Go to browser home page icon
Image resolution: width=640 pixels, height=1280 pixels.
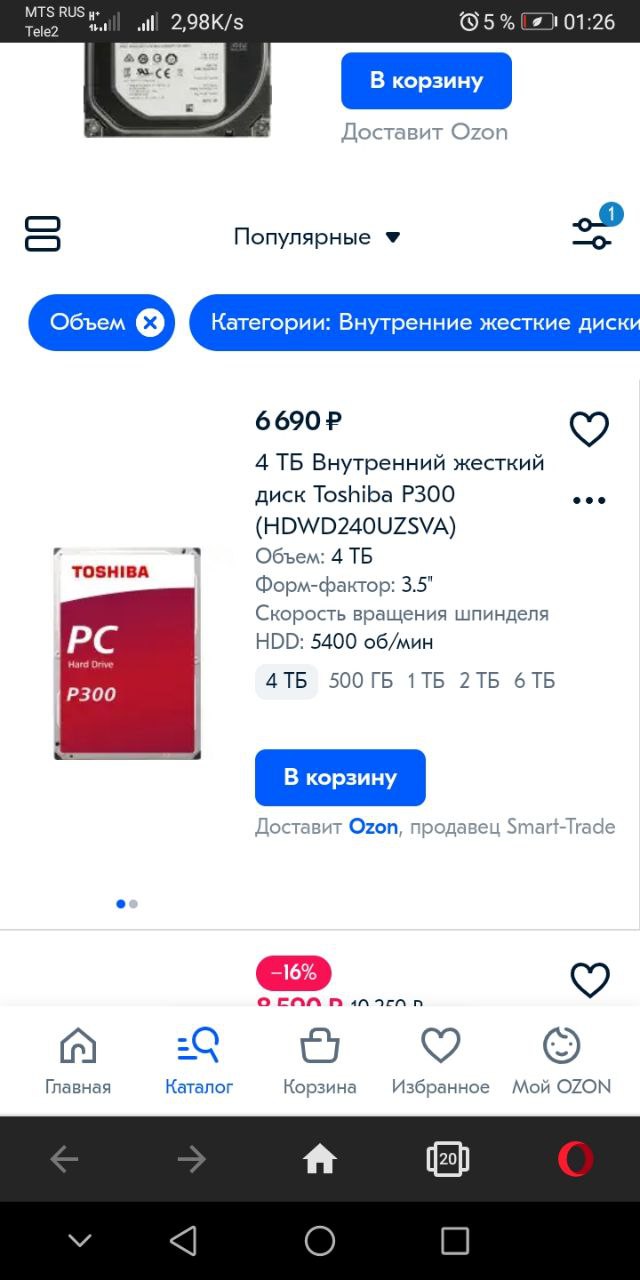pos(320,1159)
